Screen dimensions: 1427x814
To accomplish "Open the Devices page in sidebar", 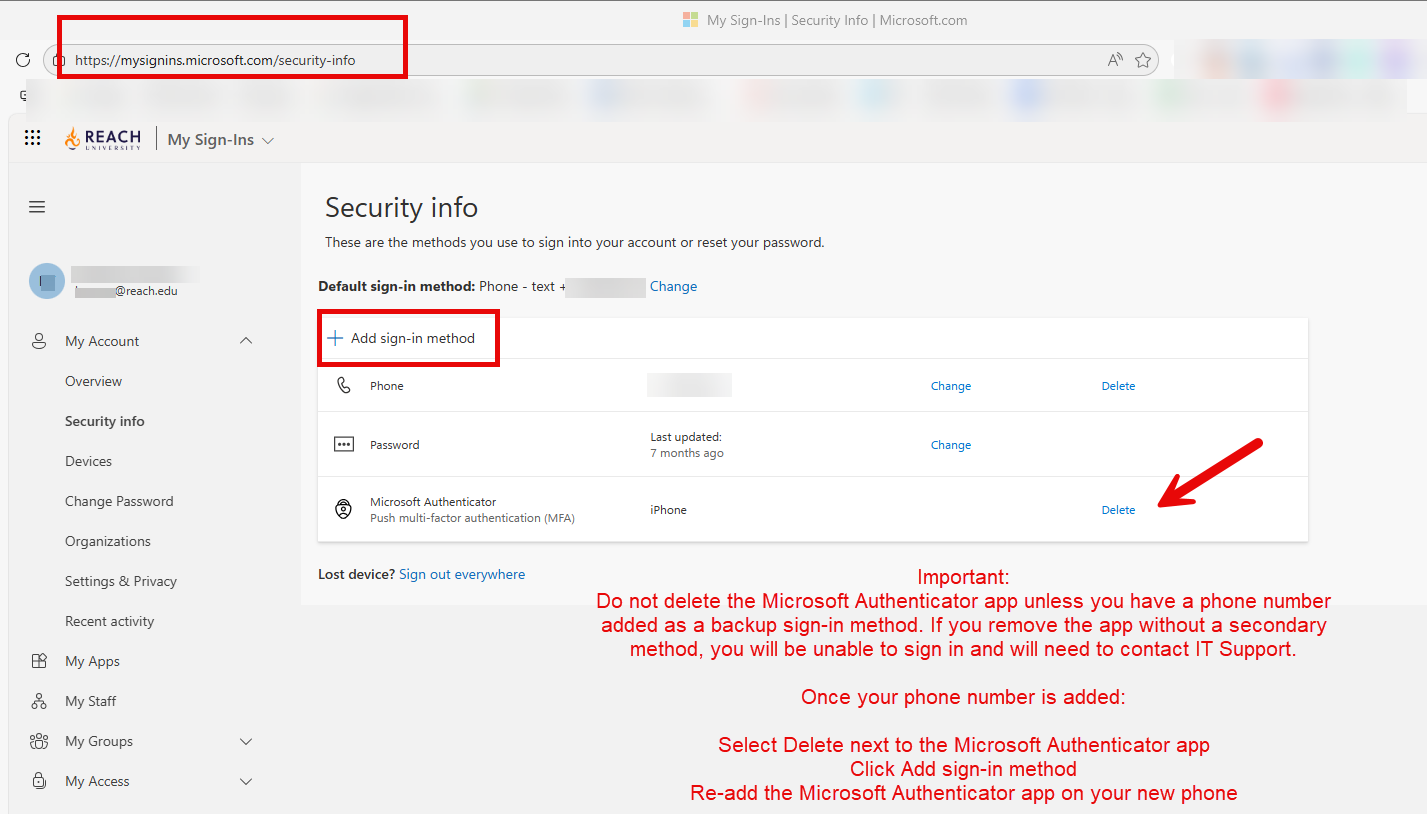I will click(88, 461).
